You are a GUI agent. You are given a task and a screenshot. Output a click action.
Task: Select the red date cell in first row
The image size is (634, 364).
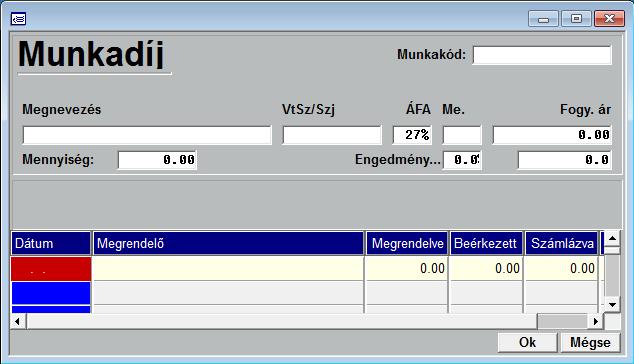(x=51, y=269)
